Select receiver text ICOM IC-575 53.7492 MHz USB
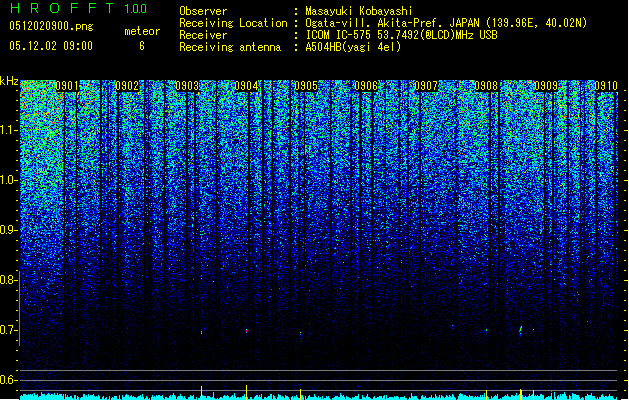The width and height of the screenshot is (629, 400). [402, 35]
